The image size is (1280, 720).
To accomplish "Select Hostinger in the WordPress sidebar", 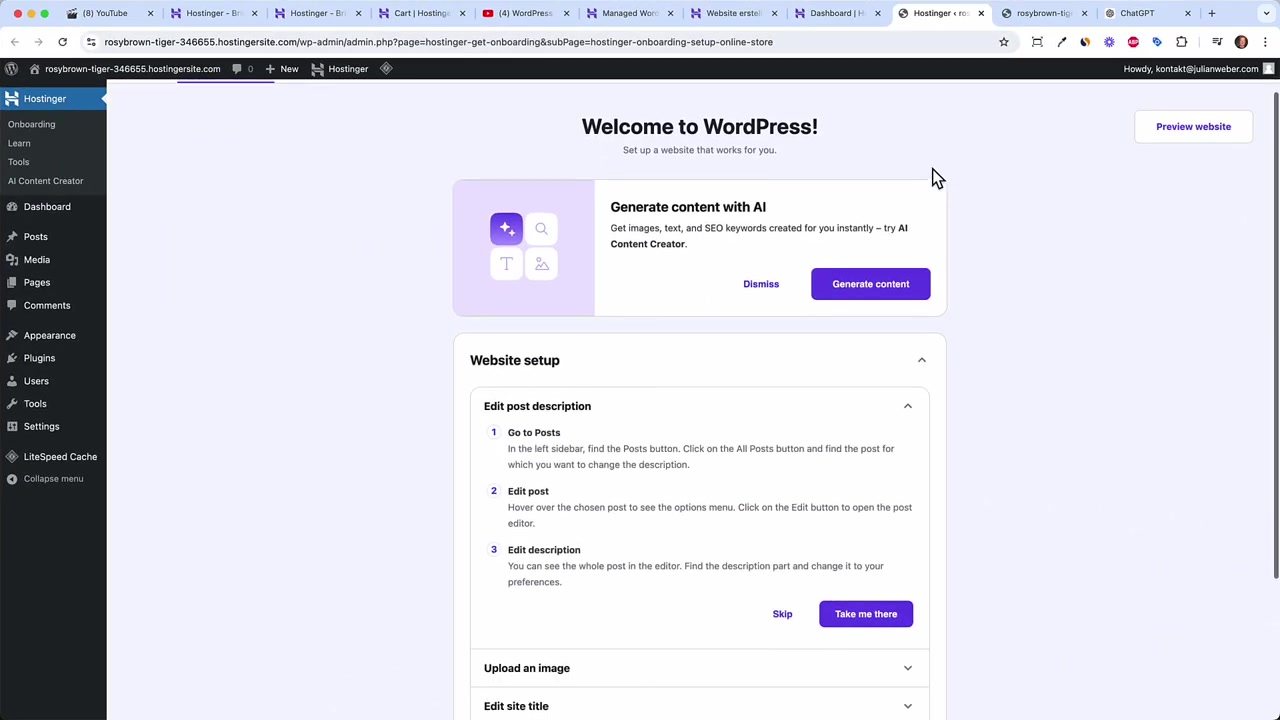I will [53, 99].
